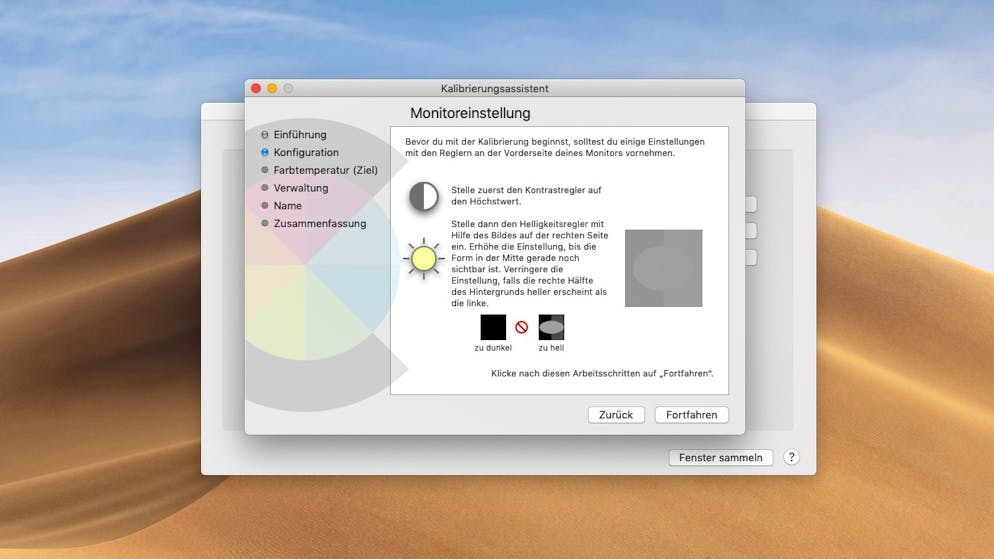
Task: Click the gray brightness calibration test image
Action: point(664,268)
